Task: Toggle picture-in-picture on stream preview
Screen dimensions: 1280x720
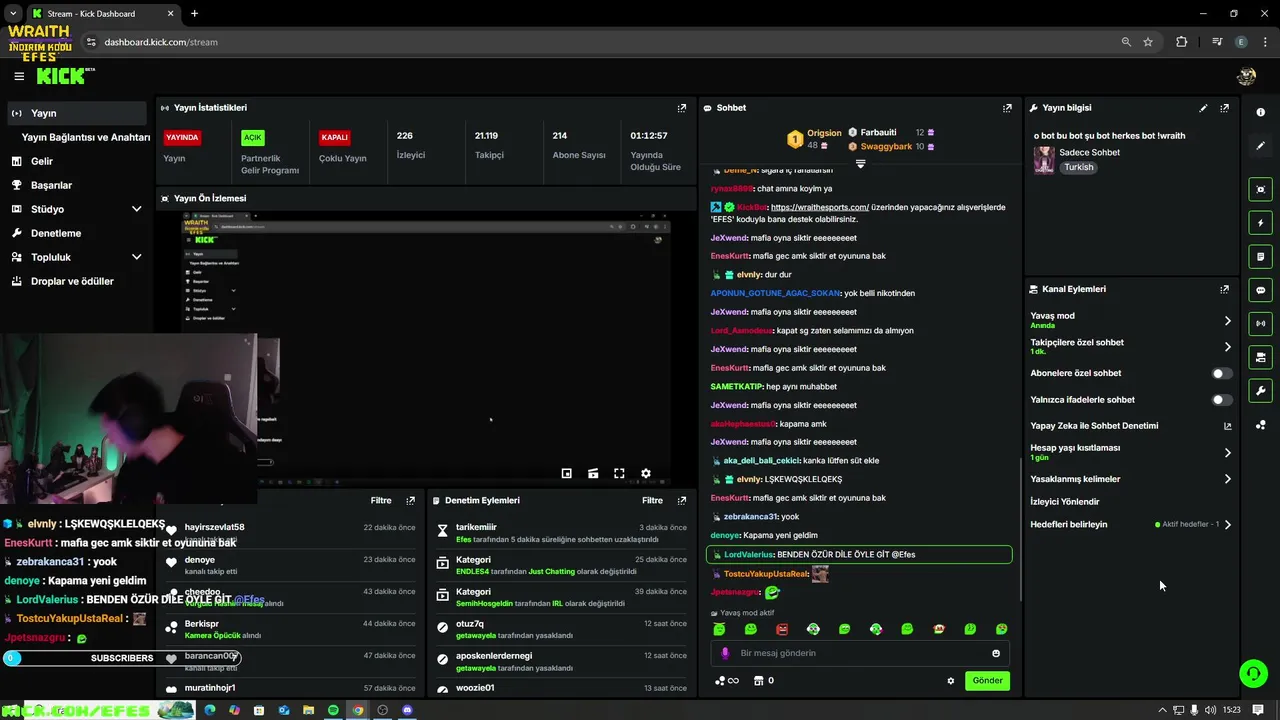Action: click(567, 474)
